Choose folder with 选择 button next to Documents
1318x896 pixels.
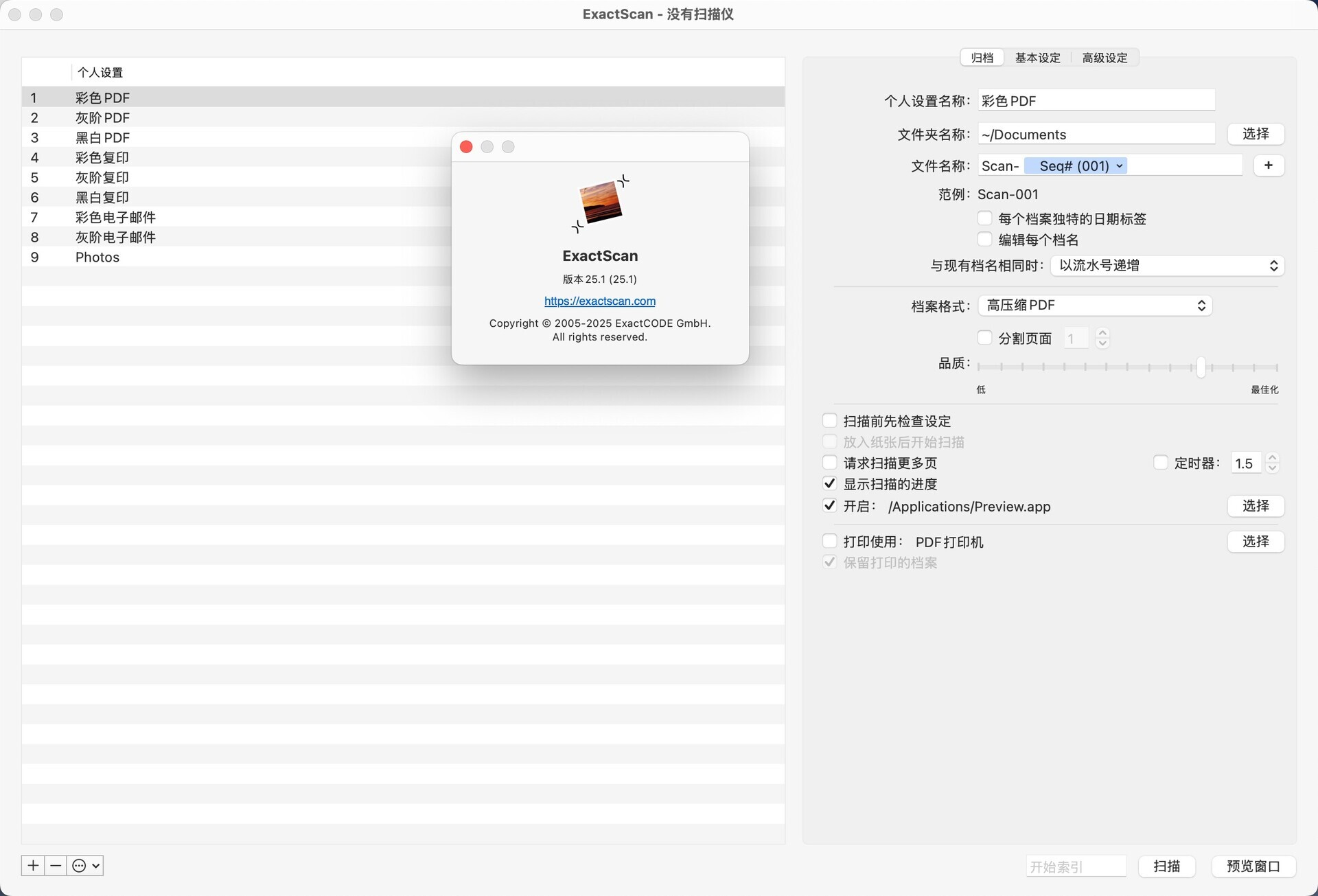[x=1256, y=134]
